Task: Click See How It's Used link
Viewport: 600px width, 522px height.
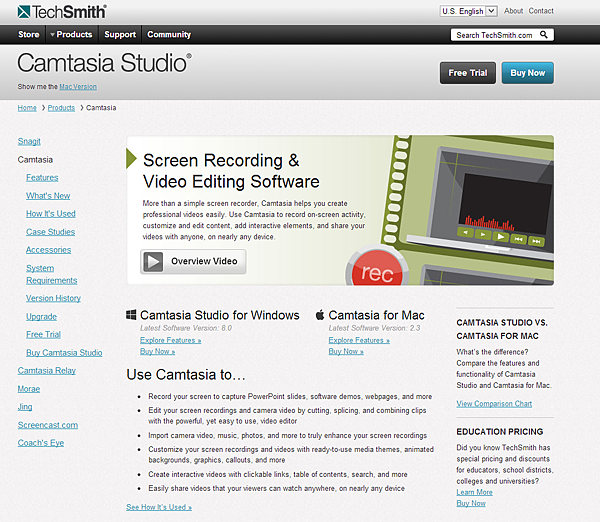Action: tap(159, 507)
